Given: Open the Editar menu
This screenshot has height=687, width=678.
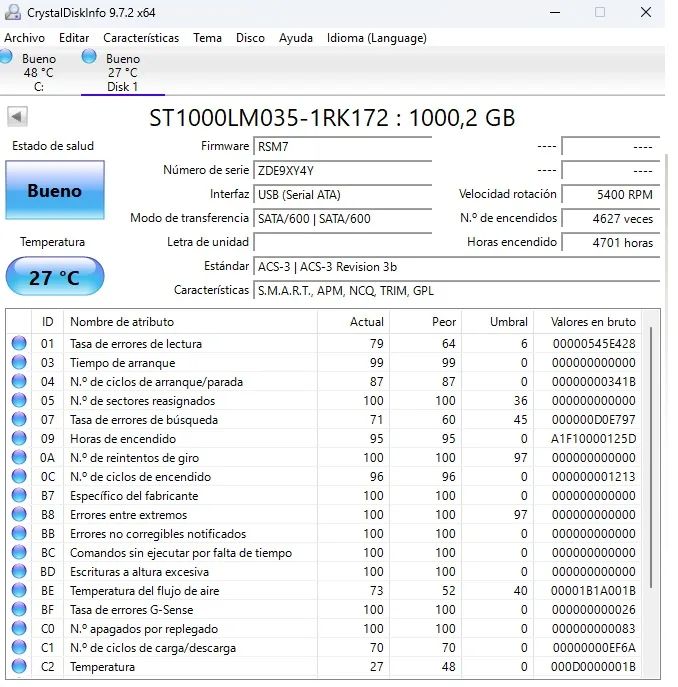Looking at the screenshot, I should coord(74,38).
